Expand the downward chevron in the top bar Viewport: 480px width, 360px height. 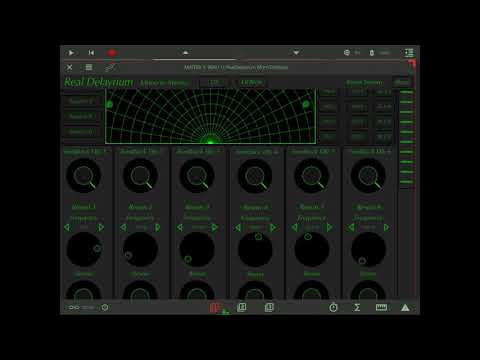[296, 53]
